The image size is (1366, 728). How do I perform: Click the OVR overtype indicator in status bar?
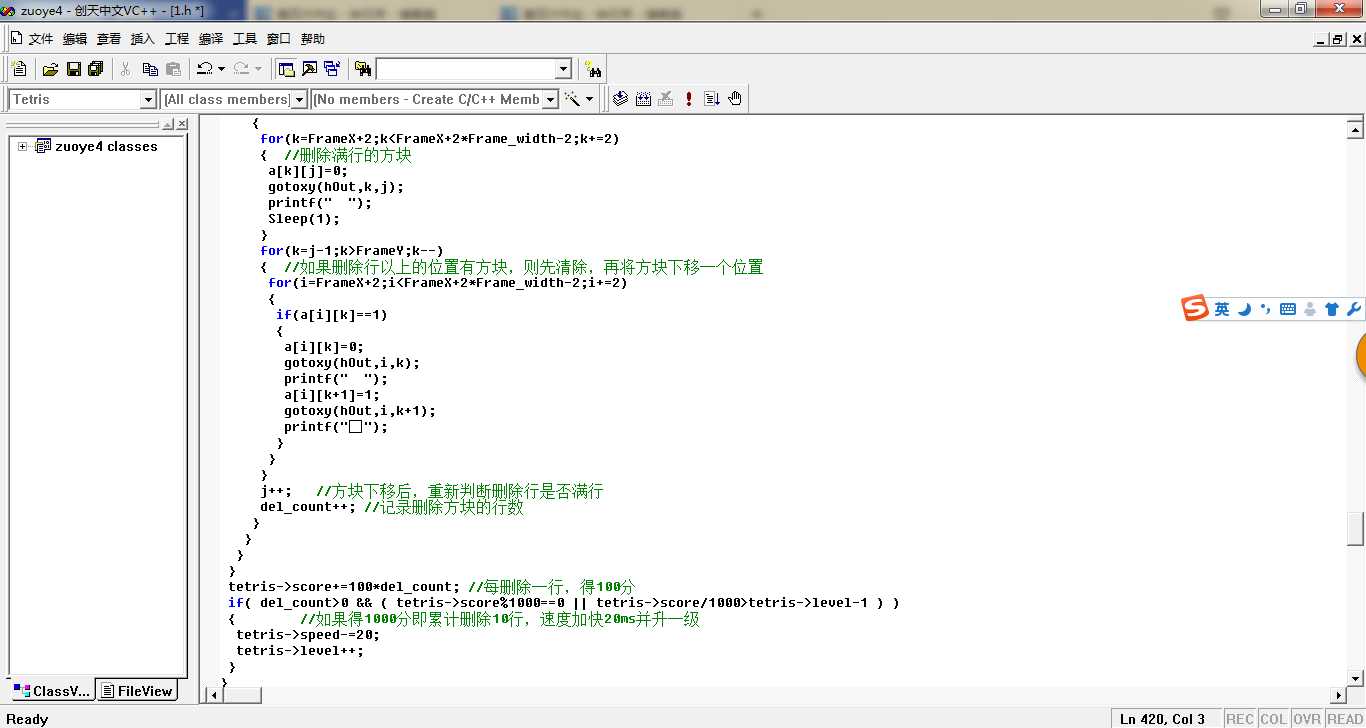coord(1307,718)
